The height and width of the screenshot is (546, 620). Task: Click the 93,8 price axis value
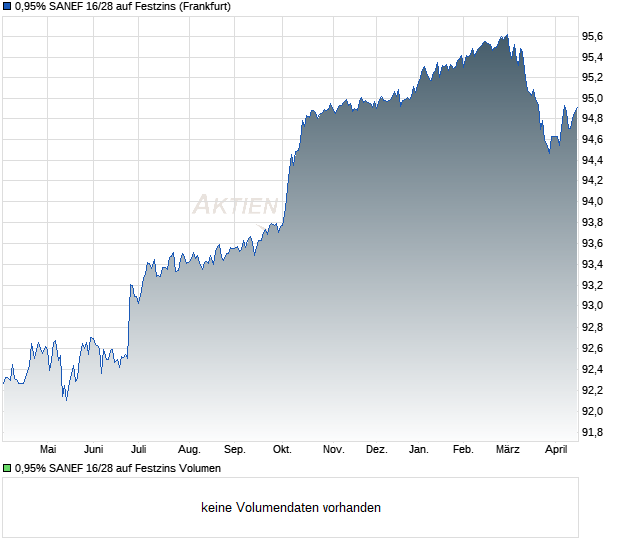592,223
